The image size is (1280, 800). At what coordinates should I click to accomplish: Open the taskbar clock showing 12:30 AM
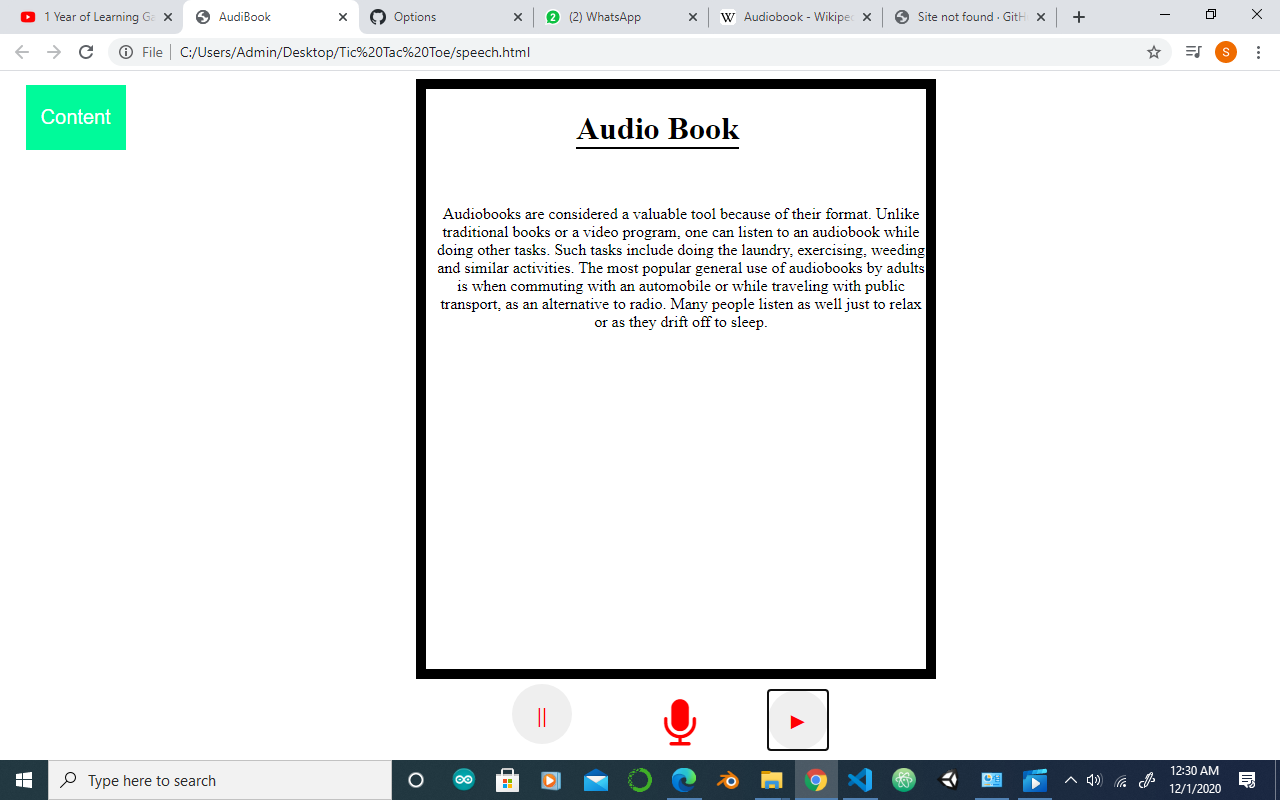pyautogui.click(x=1195, y=780)
